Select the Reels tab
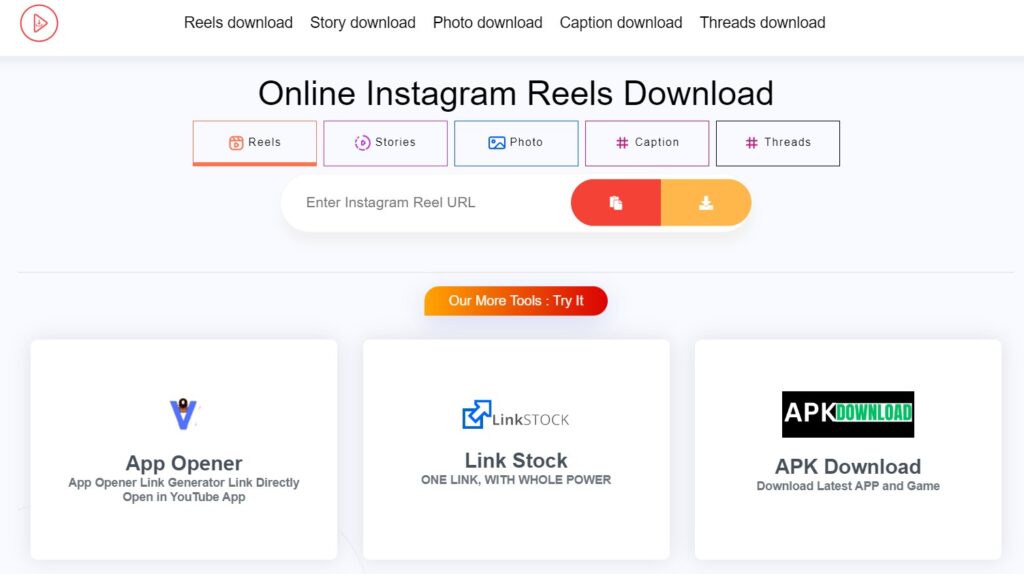The height and width of the screenshot is (574, 1024). pyautogui.click(x=255, y=143)
